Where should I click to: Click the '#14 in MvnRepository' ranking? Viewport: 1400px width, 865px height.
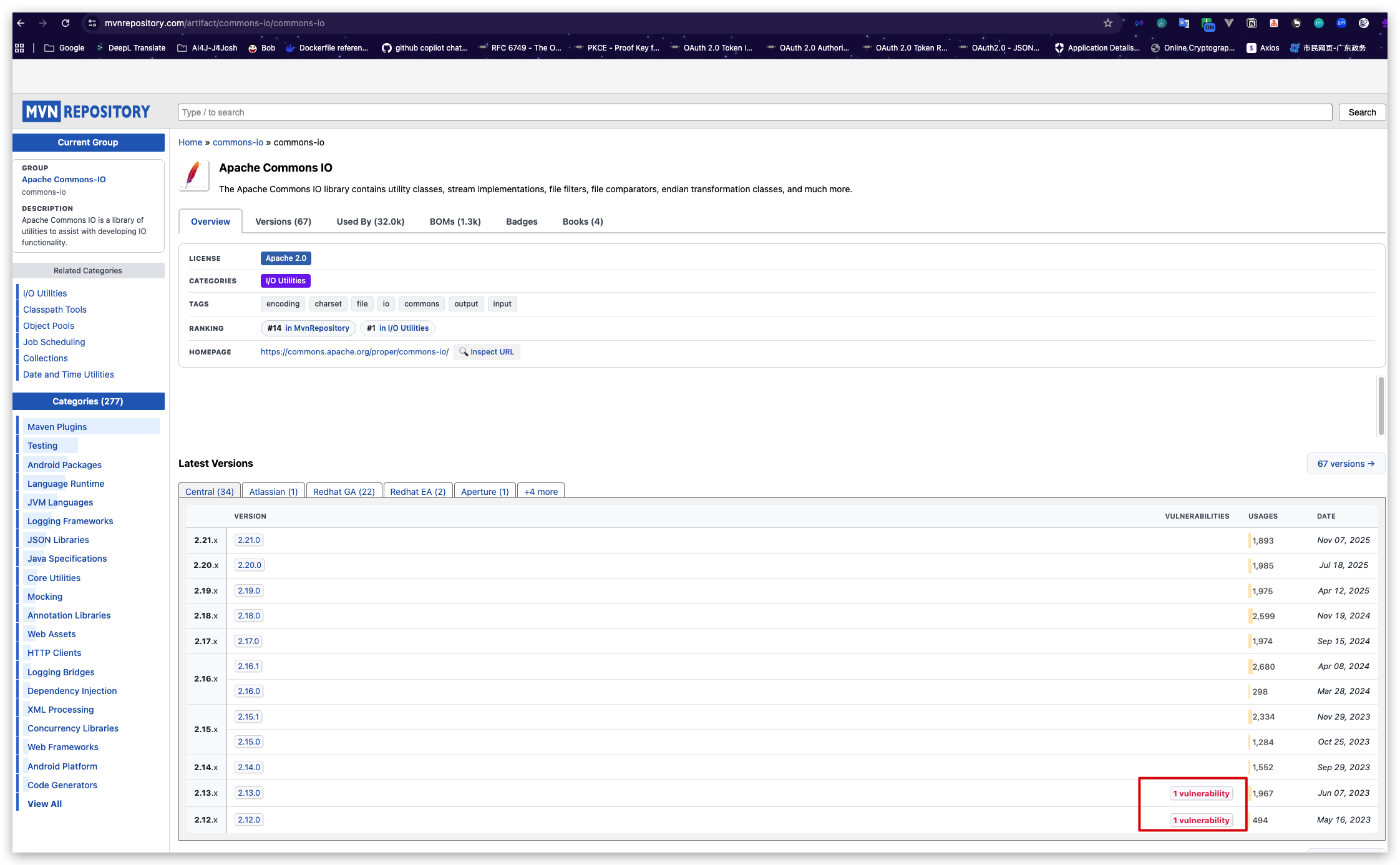click(x=308, y=328)
